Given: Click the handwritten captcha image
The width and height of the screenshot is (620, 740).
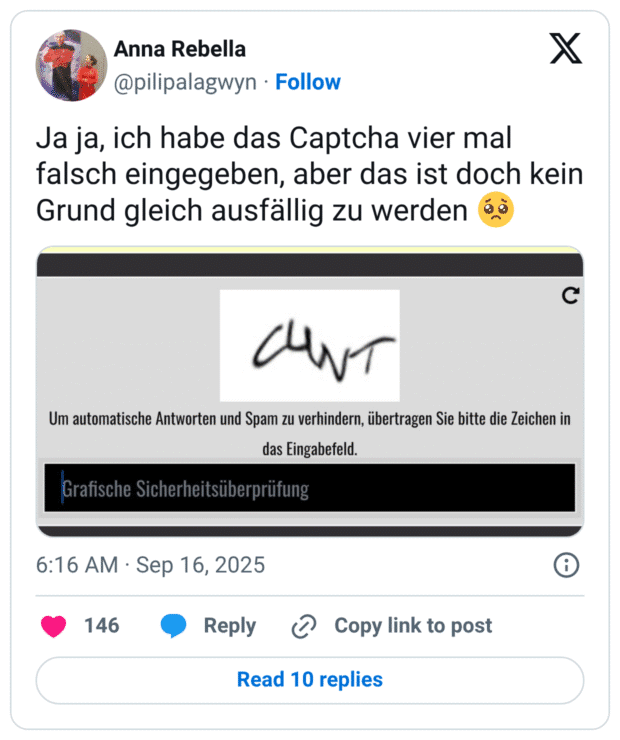Looking at the screenshot, I should [x=310, y=346].
